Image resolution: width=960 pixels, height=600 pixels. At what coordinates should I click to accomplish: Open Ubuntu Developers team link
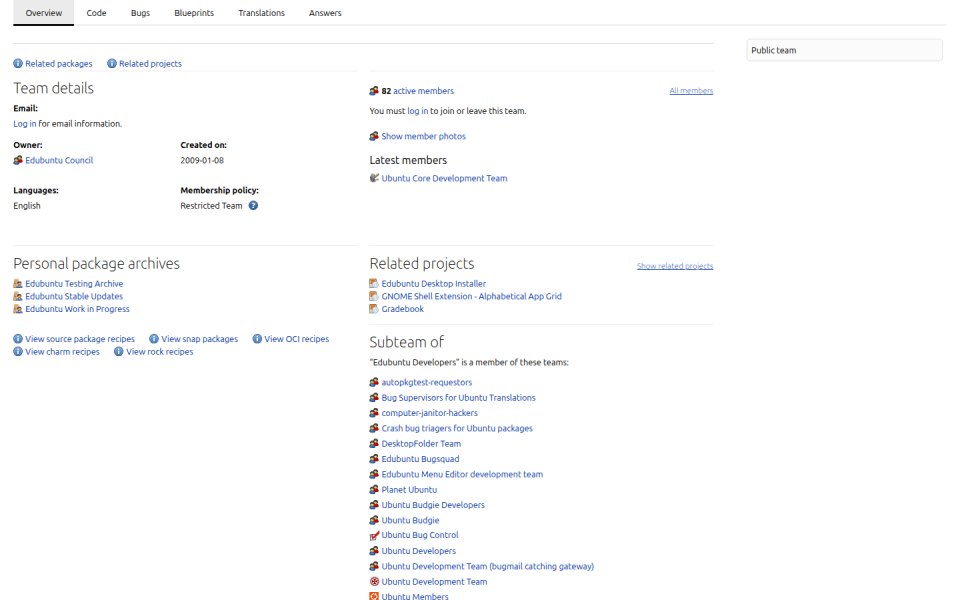(419, 551)
